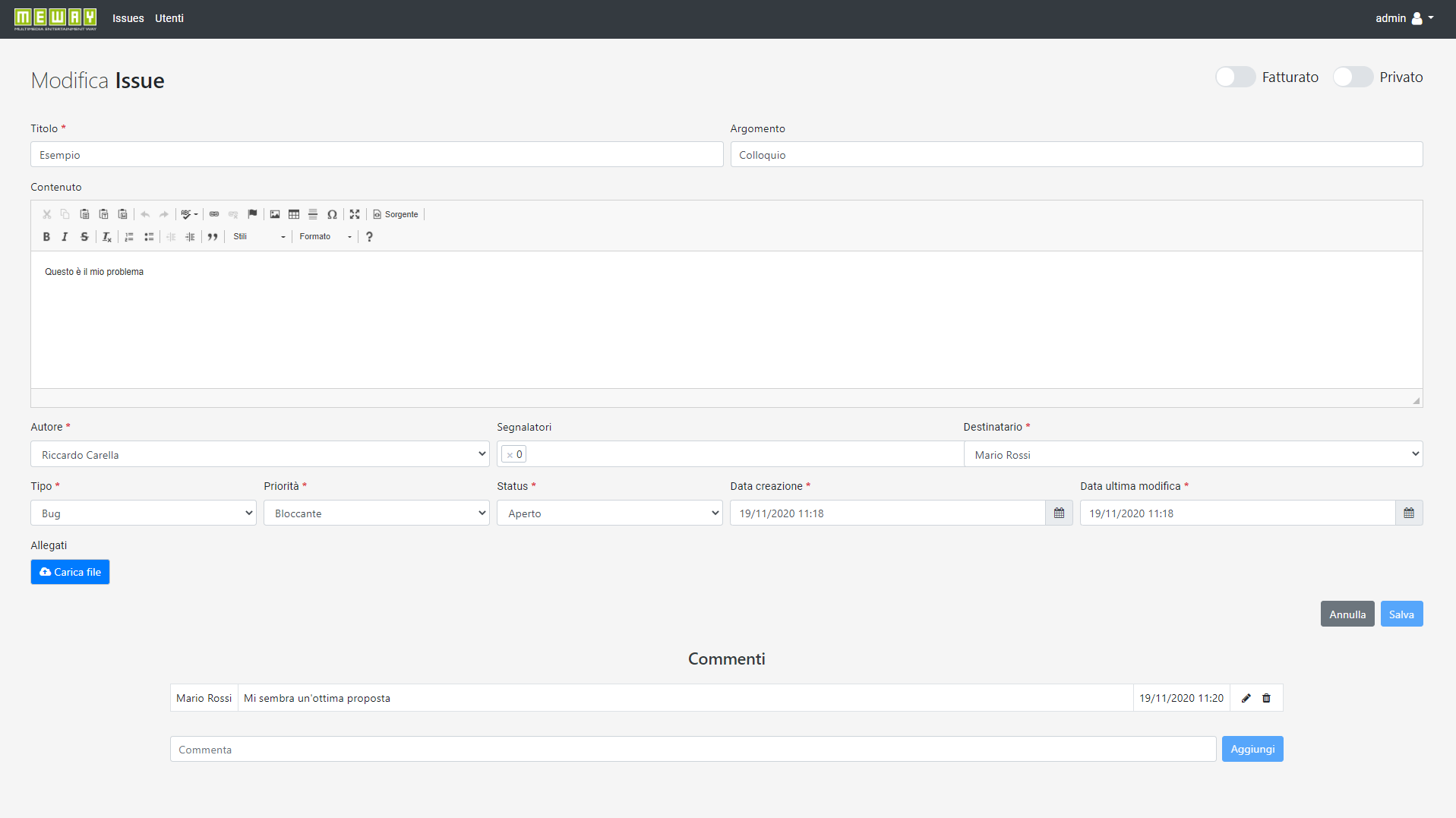Insert a numbered list
Screen dimensions: 1456x818
click(x=129, y=237)
